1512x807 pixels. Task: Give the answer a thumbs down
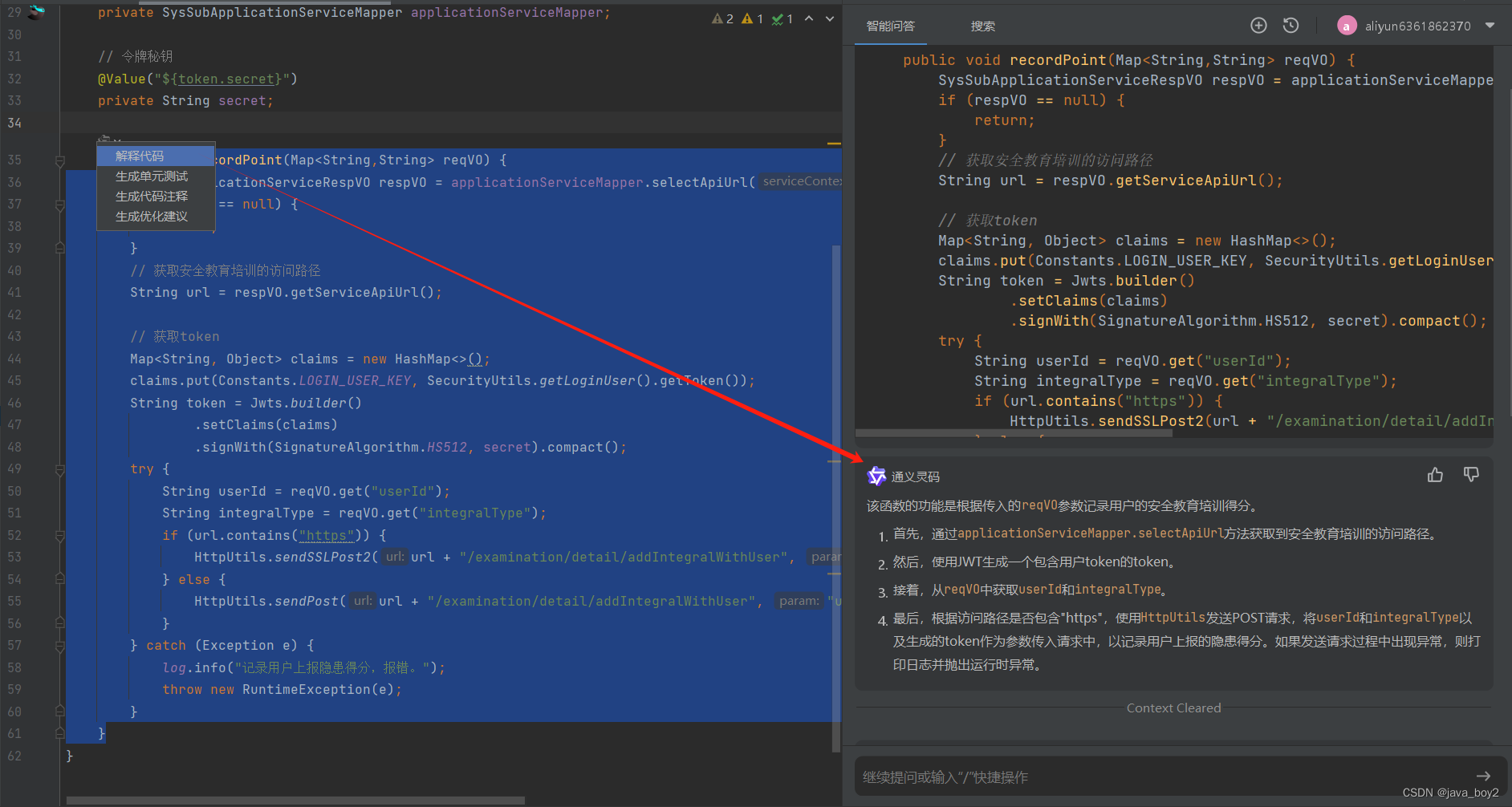point(1471,475)
